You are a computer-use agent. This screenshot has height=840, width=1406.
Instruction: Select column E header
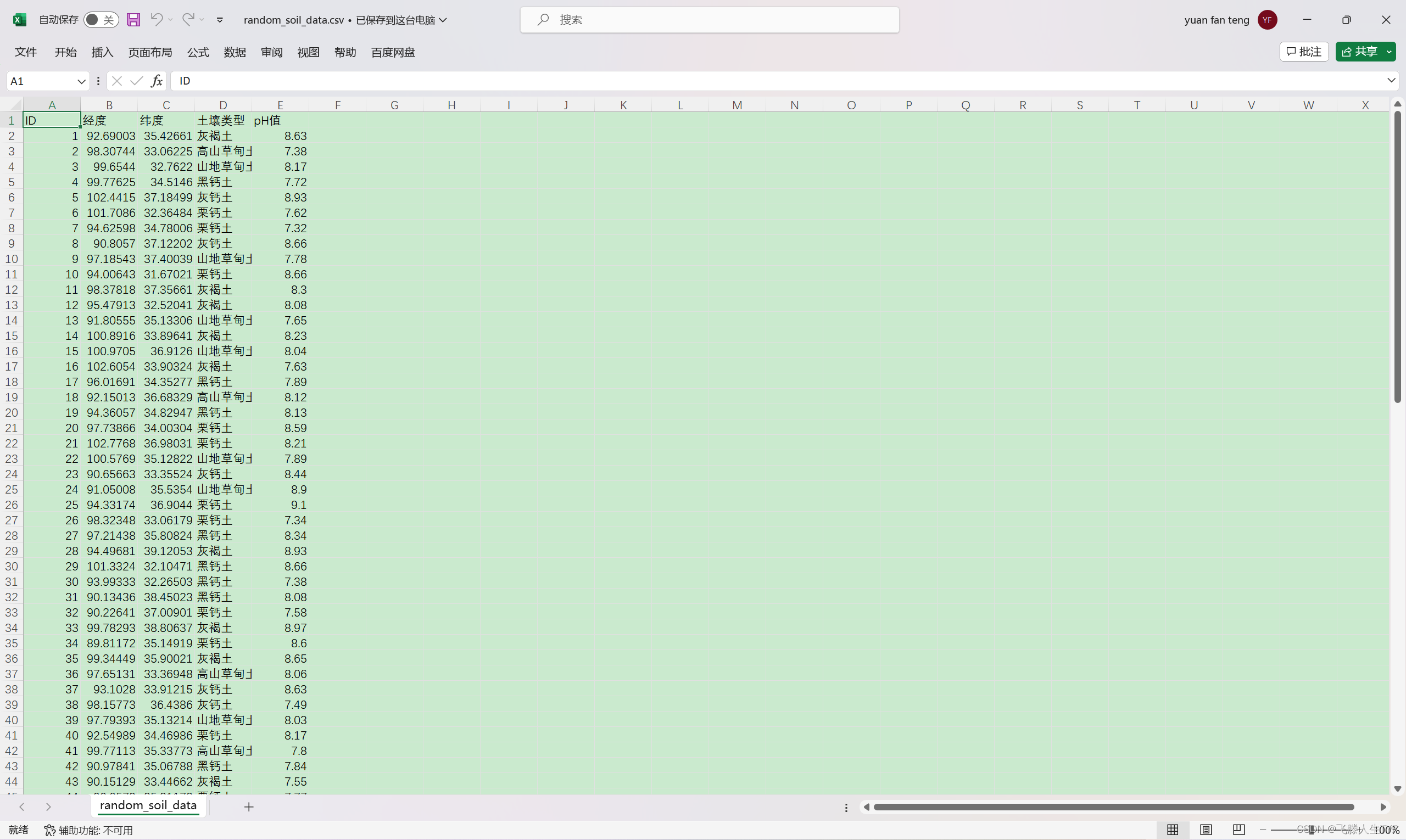click(x=280, y=105)
